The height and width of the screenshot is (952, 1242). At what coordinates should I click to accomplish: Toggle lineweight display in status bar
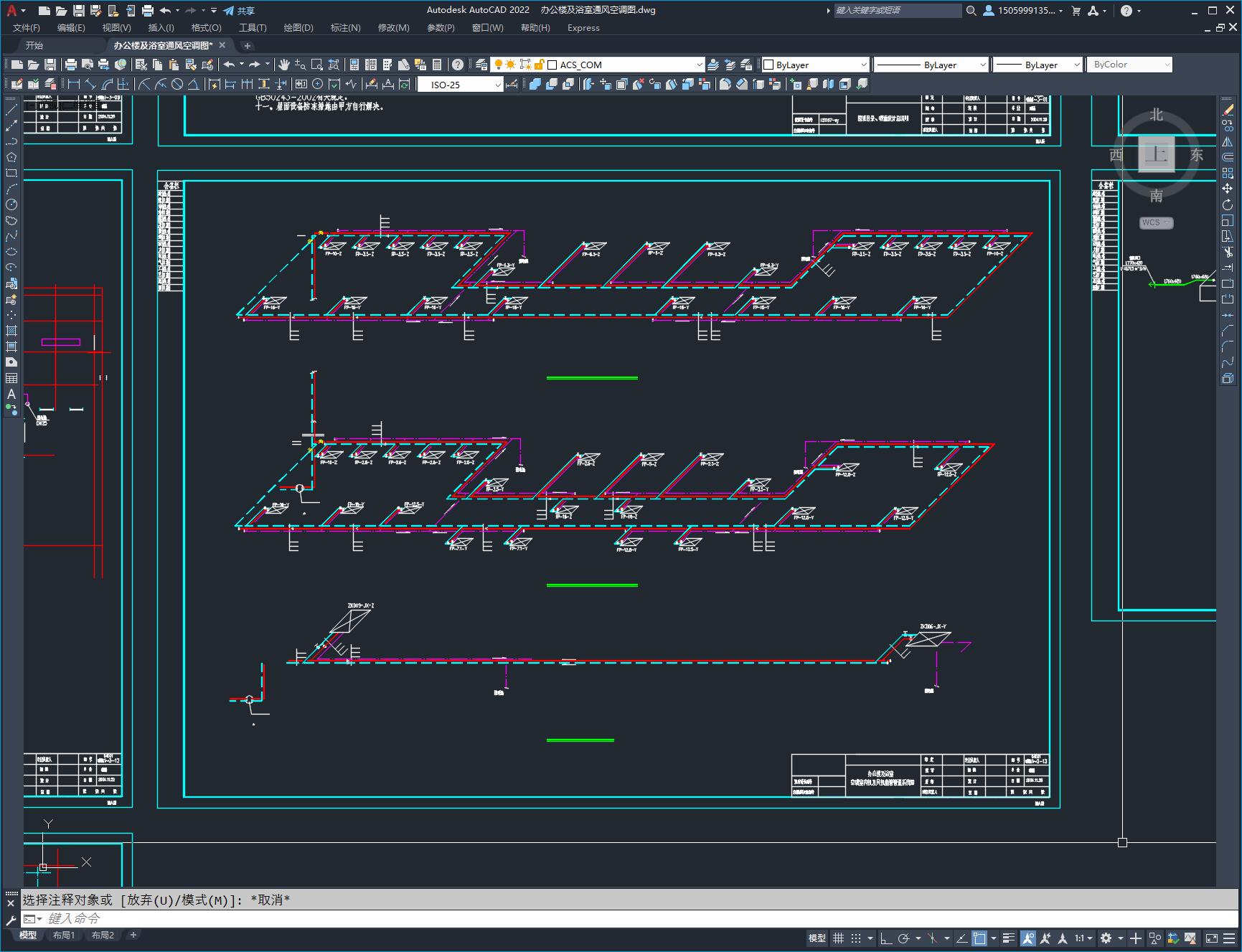pyautogui.click(x=1009, y=938)
